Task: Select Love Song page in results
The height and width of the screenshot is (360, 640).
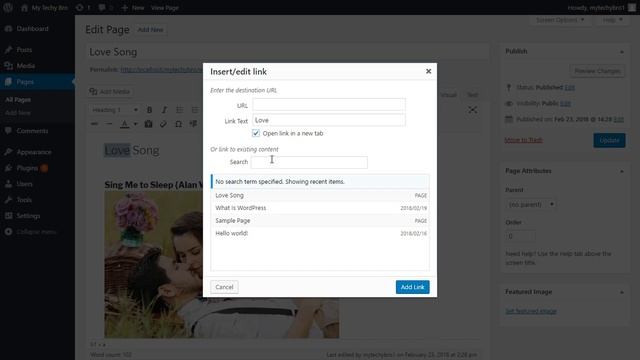Action: pos(320,196)
